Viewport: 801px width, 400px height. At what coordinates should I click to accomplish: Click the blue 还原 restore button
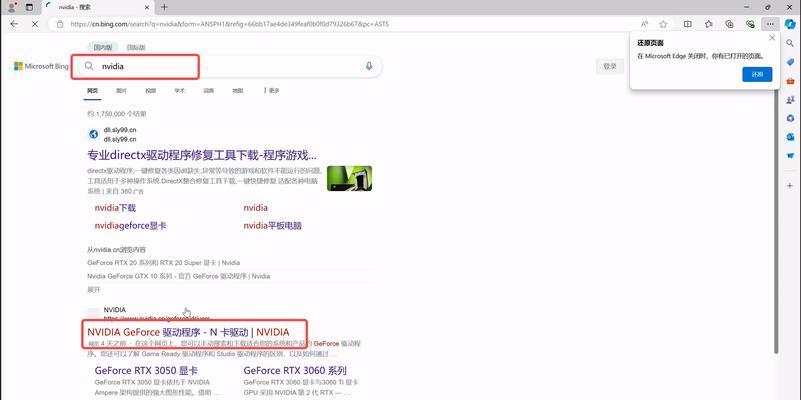point(757,75)
